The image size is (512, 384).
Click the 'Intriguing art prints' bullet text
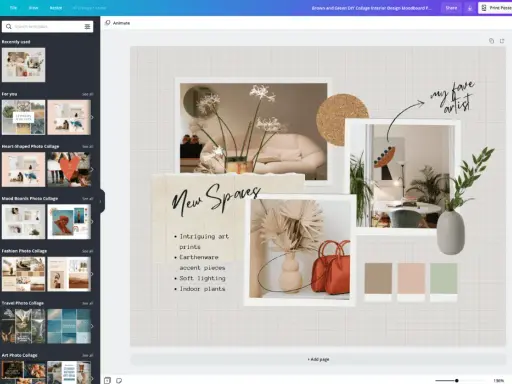pos(204,241)
